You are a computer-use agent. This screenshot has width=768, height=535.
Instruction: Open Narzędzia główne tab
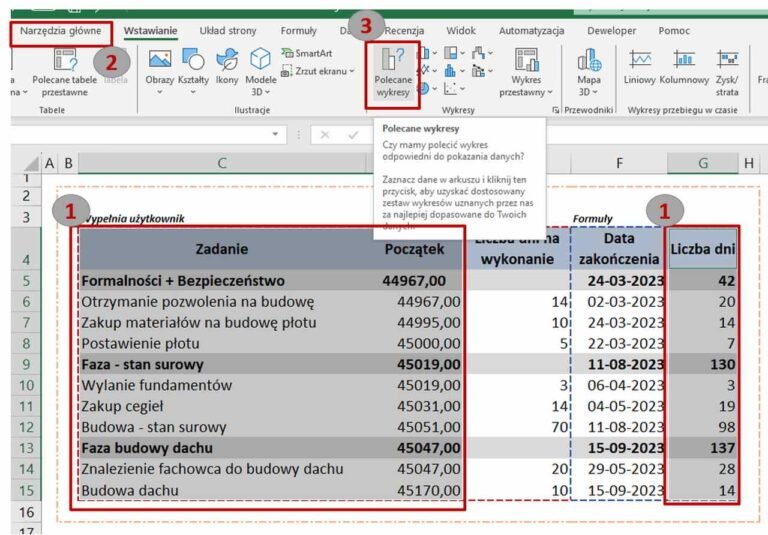(x=61, y=31)
